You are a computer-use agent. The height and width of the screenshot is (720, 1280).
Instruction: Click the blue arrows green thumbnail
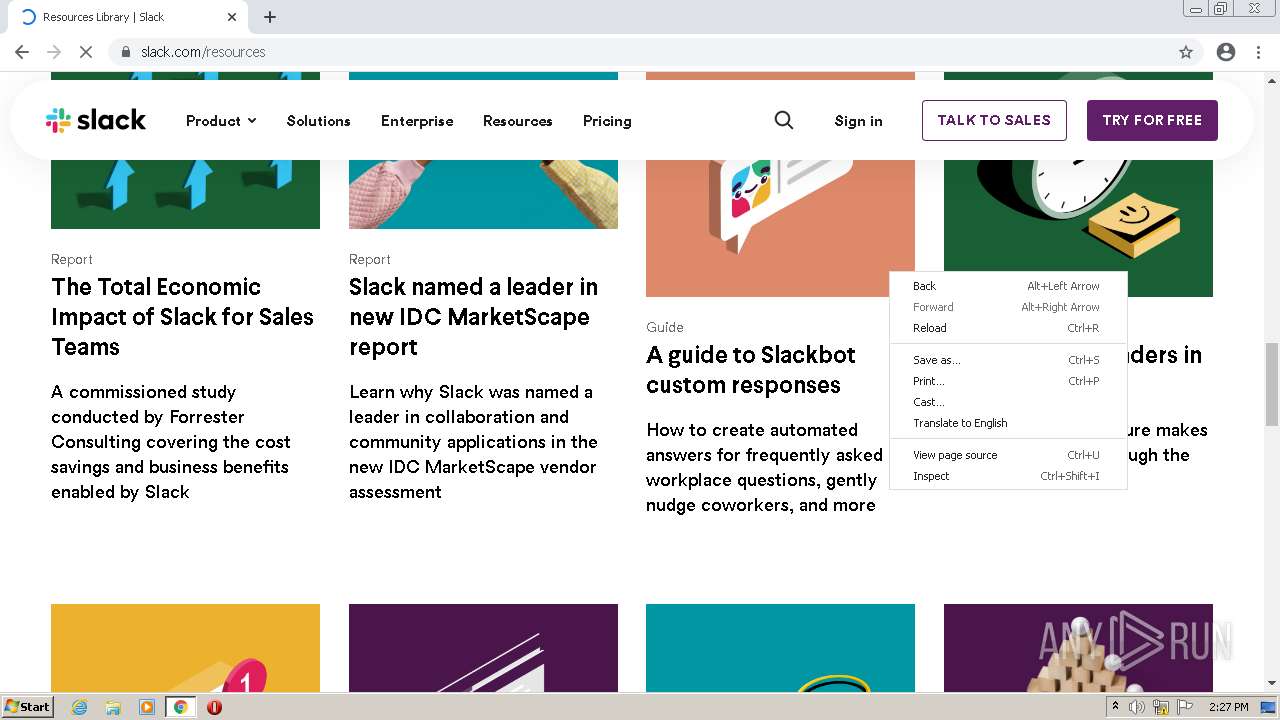tap(185, 192)
